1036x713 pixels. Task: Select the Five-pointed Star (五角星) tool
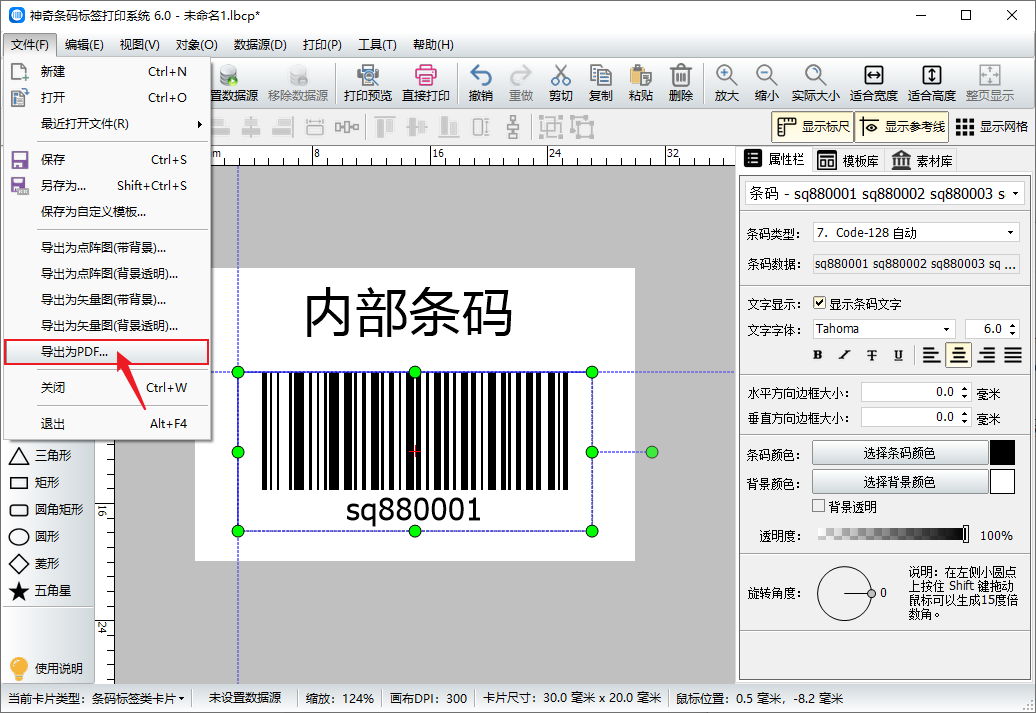[x=40, y=591]
